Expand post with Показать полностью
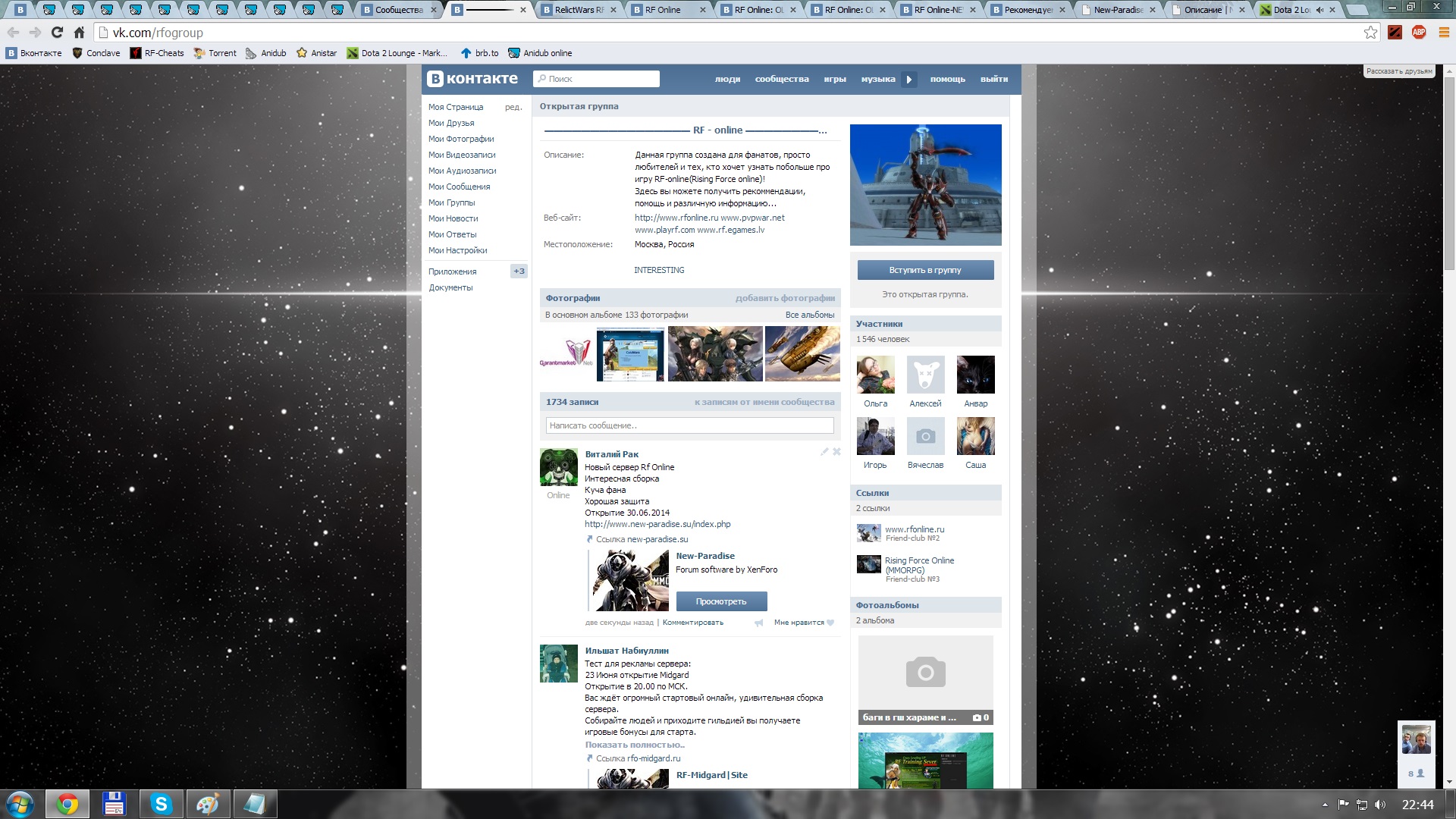This screenshot has width=1456, height=819. [635, 745]
